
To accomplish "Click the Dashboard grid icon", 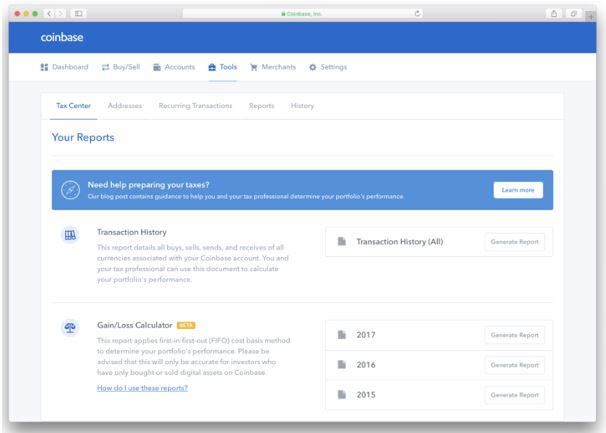I will click(x=44, y=67).
